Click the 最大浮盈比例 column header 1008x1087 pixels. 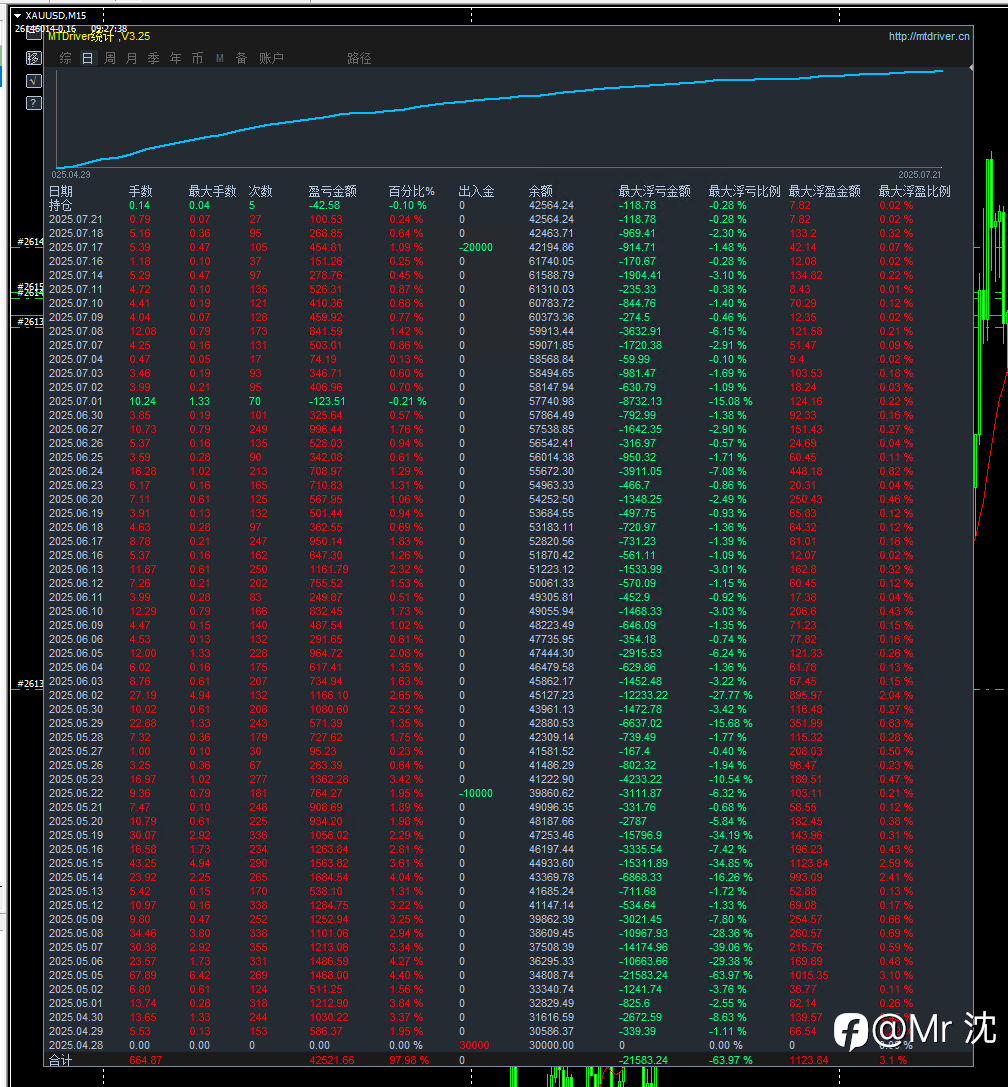click(x=914, y=191)
